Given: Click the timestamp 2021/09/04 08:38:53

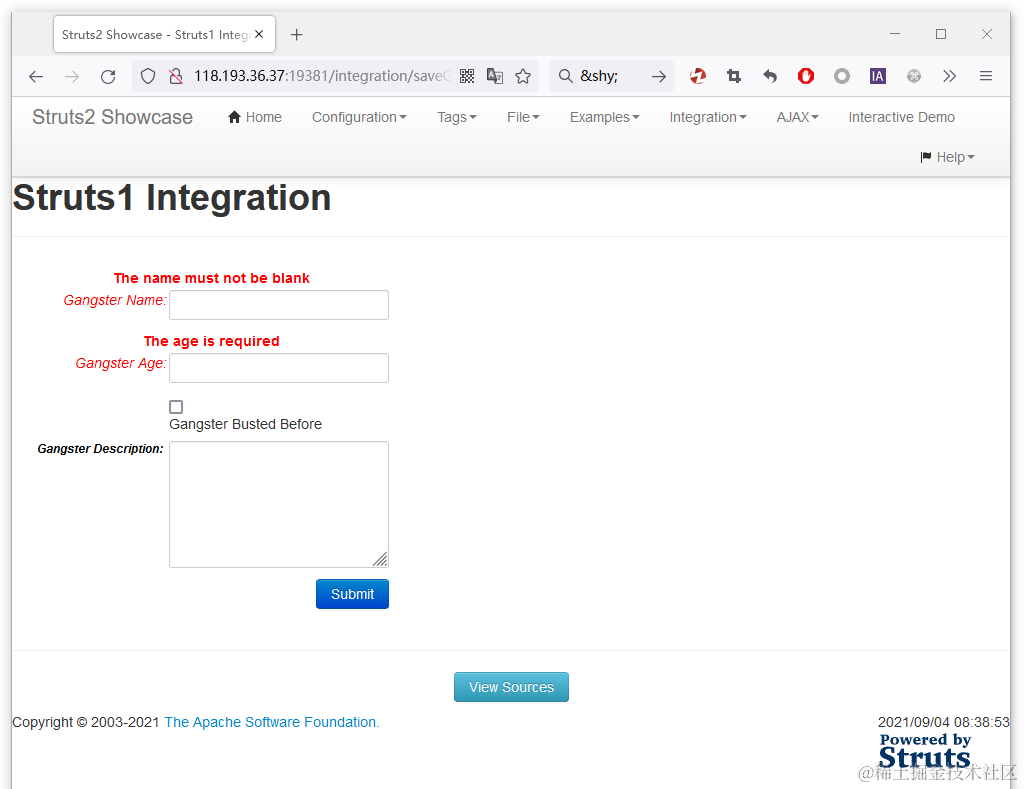Looking at the screenshot, I should (x=944, y=722).
